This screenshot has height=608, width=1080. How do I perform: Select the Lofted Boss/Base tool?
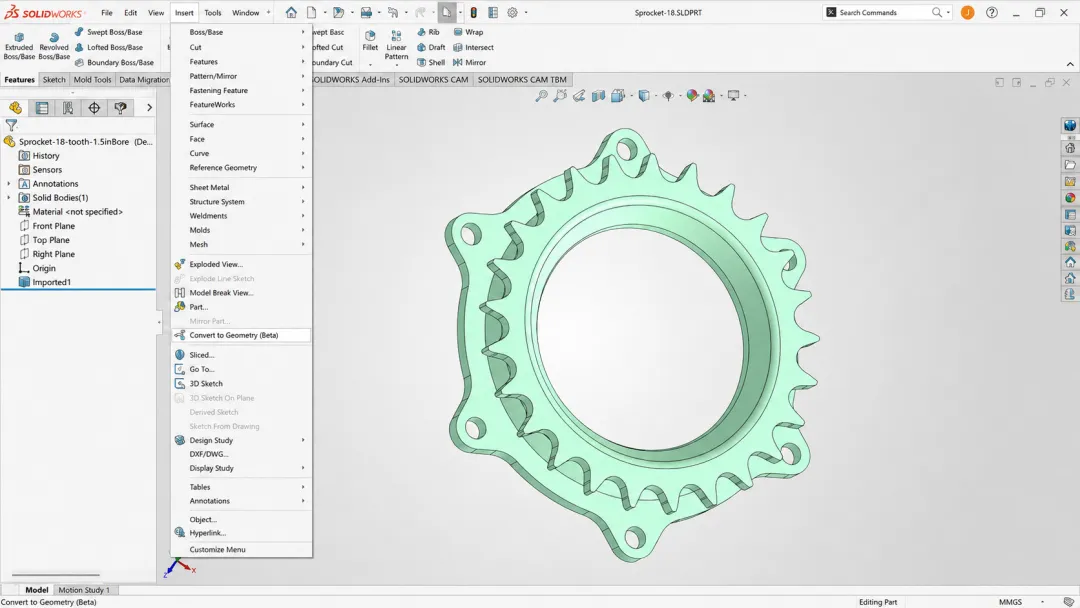(x=109, y=47)
